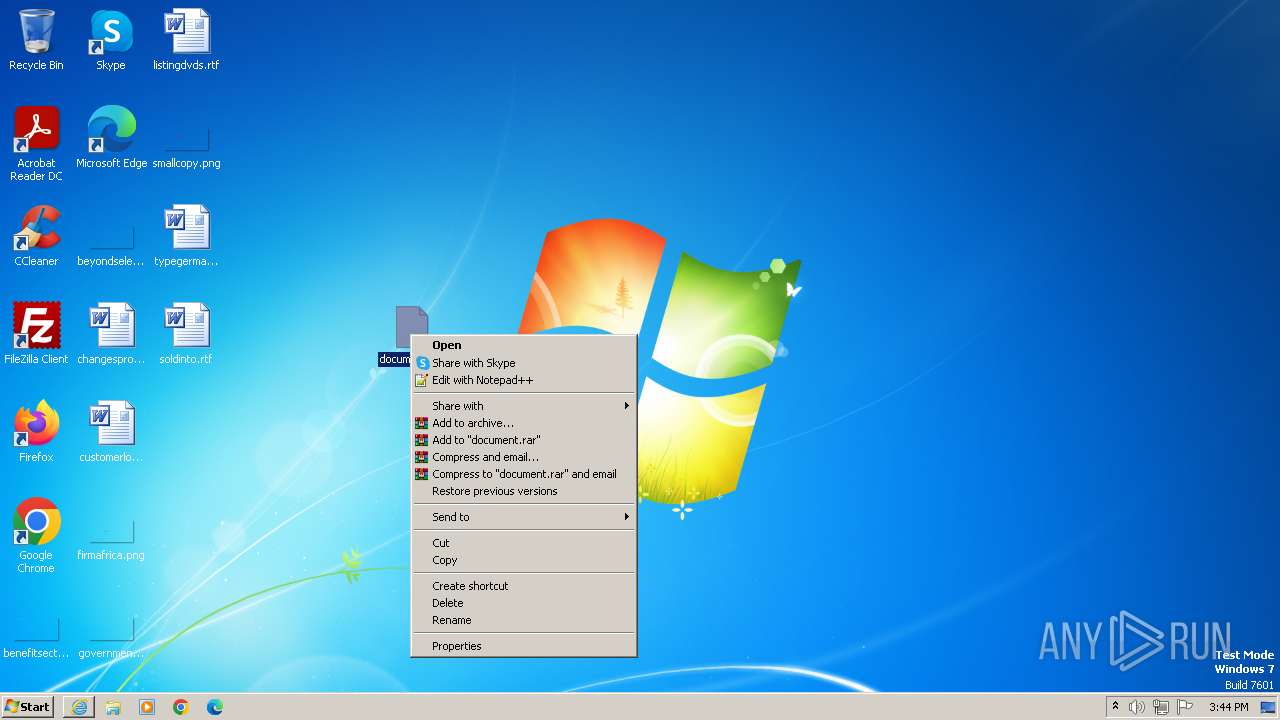1280x720 pixels.
Task: Choose Restore previous versions
Action: pos(524,491)
